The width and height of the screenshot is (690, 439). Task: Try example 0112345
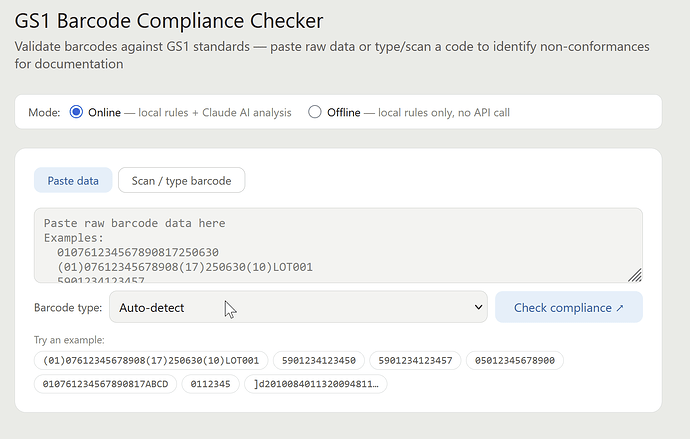pyautogui.click(x=210, y=384)
